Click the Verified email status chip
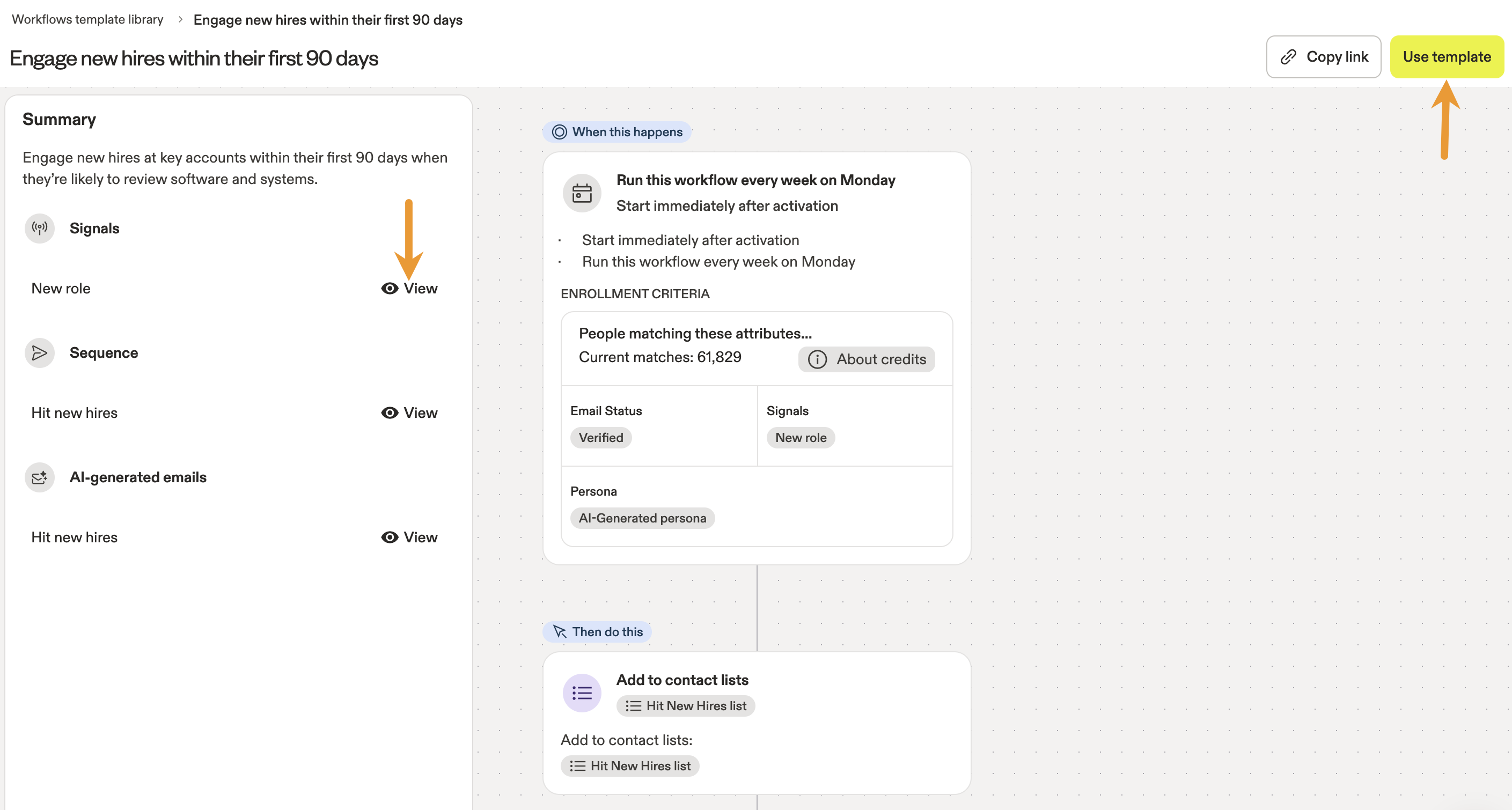Image resolution: width=1512 pixels, height=810 pixels. (x=600, y=437)
